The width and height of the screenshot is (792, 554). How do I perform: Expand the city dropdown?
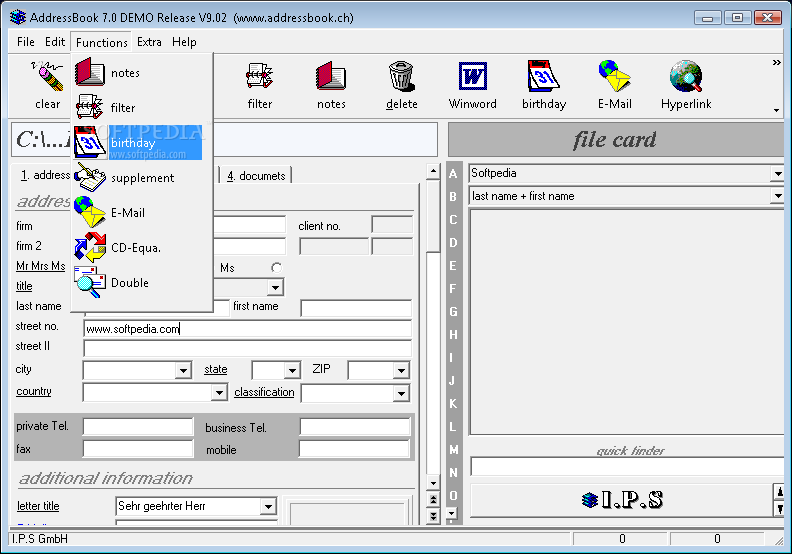(183, 371)
